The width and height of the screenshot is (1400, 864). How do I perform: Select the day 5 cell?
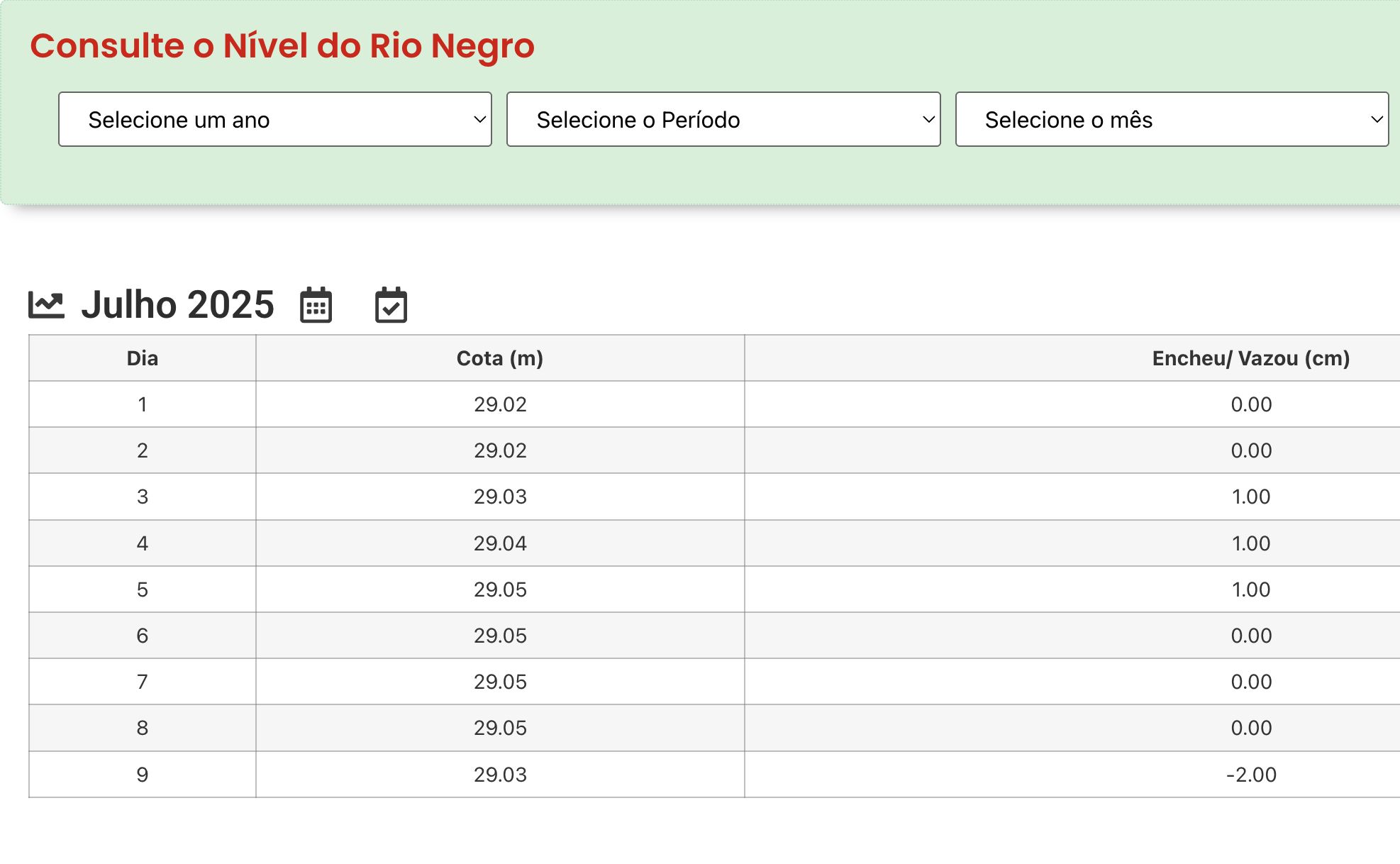pyautogui.click(x=143, y=589)
